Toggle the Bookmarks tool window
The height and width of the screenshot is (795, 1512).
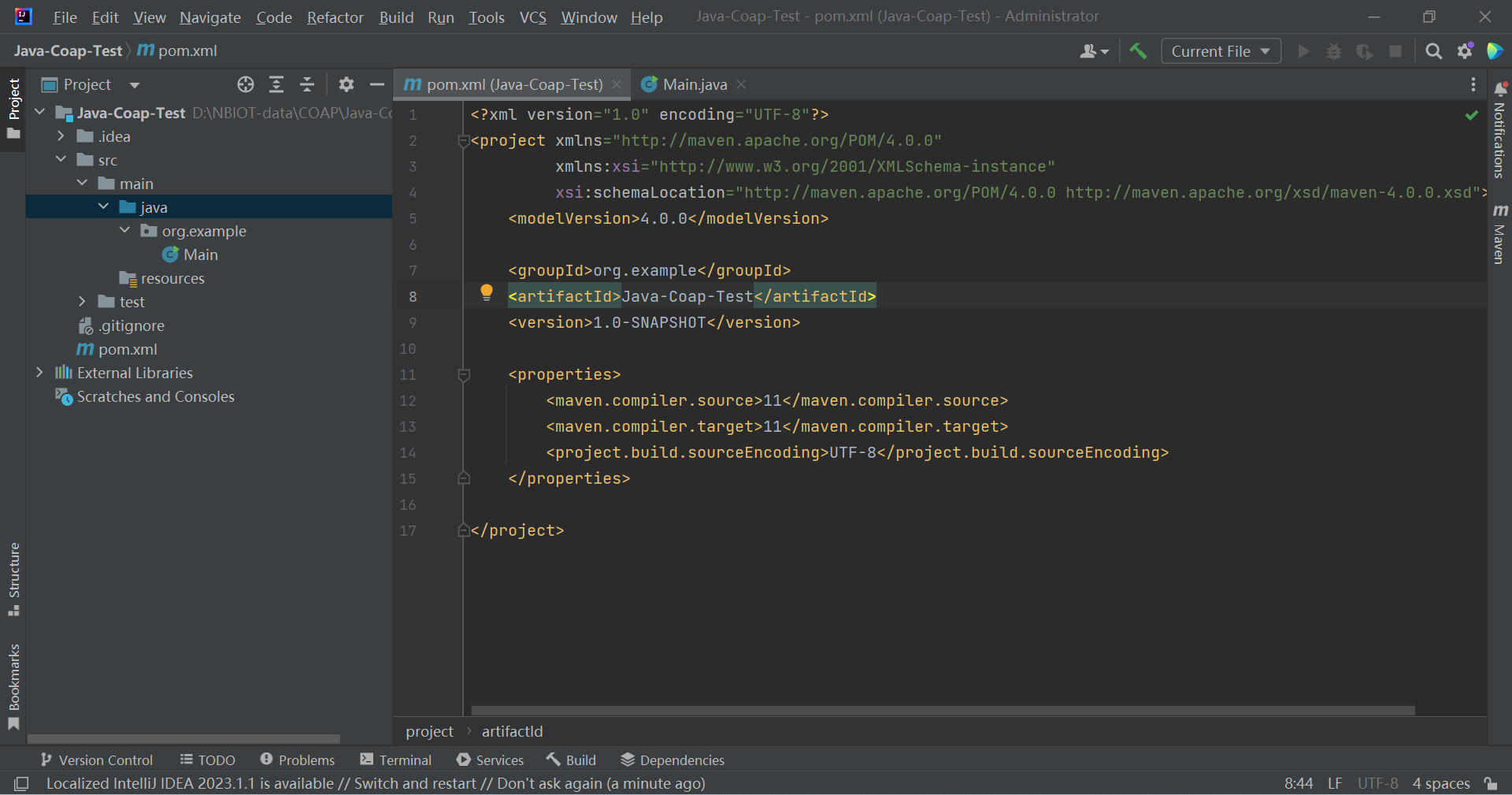[x=13, y=687]
